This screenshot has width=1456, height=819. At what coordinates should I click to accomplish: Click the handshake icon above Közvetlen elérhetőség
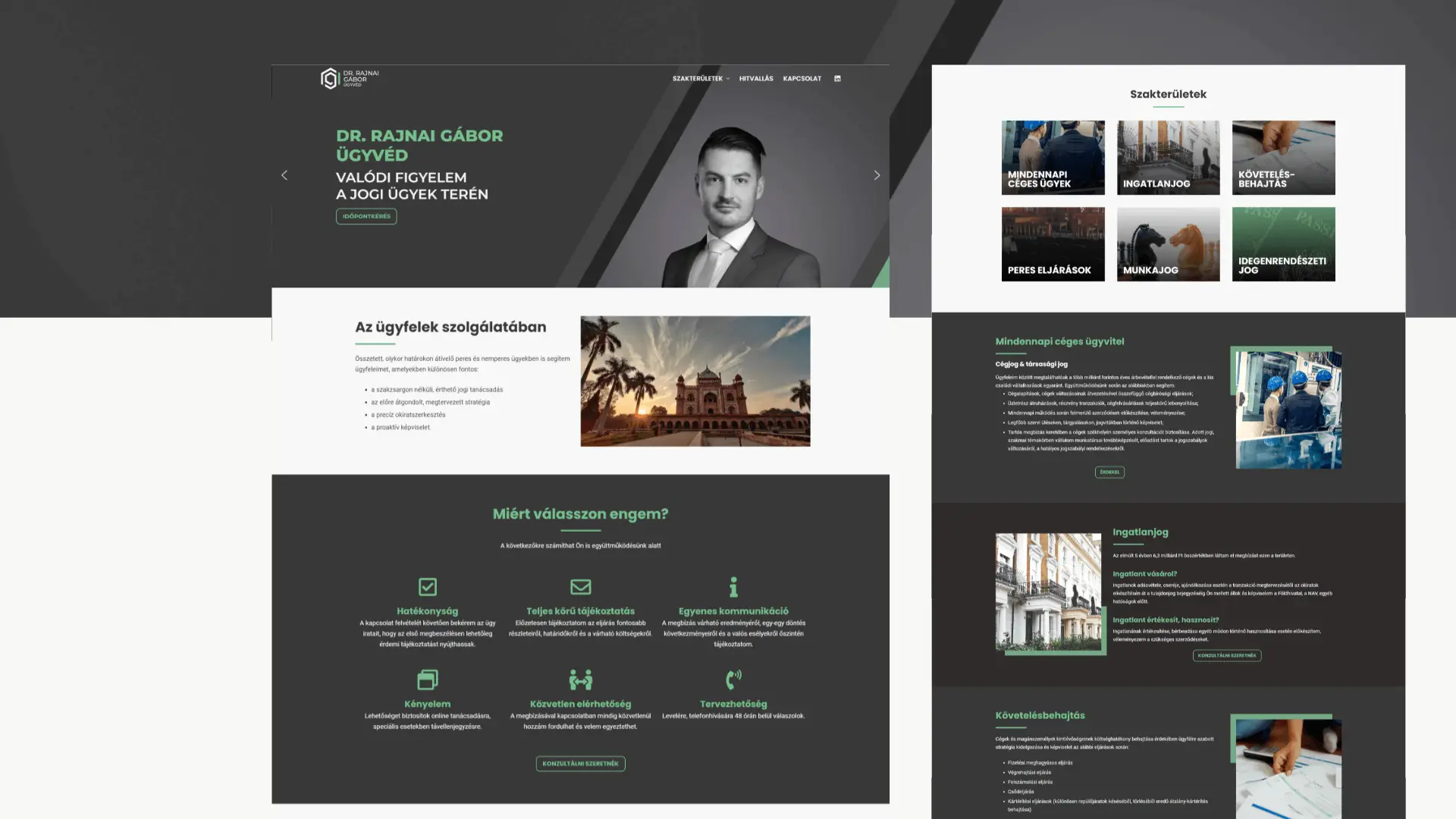[x=580, y=679]
